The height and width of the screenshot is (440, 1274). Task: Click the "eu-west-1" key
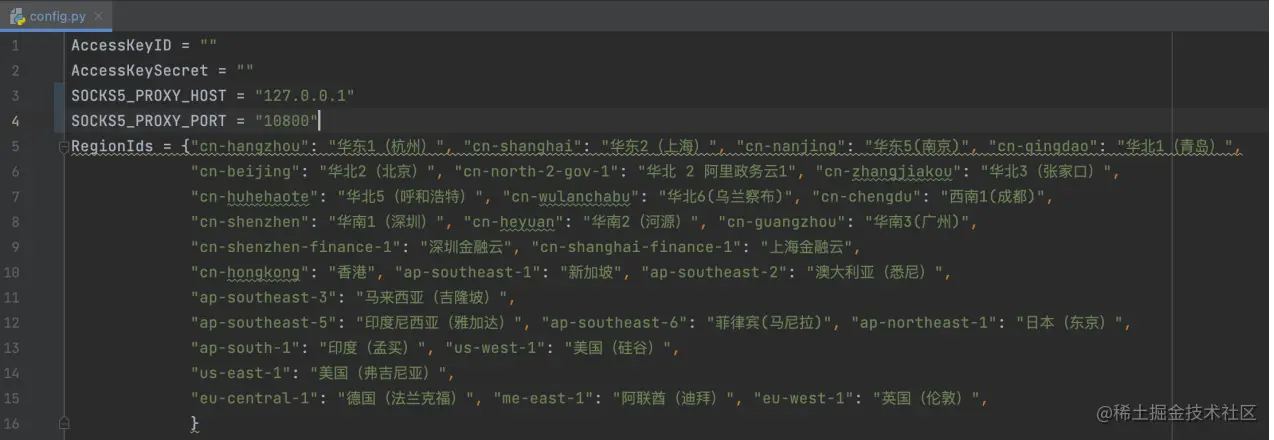coord(804,398)
